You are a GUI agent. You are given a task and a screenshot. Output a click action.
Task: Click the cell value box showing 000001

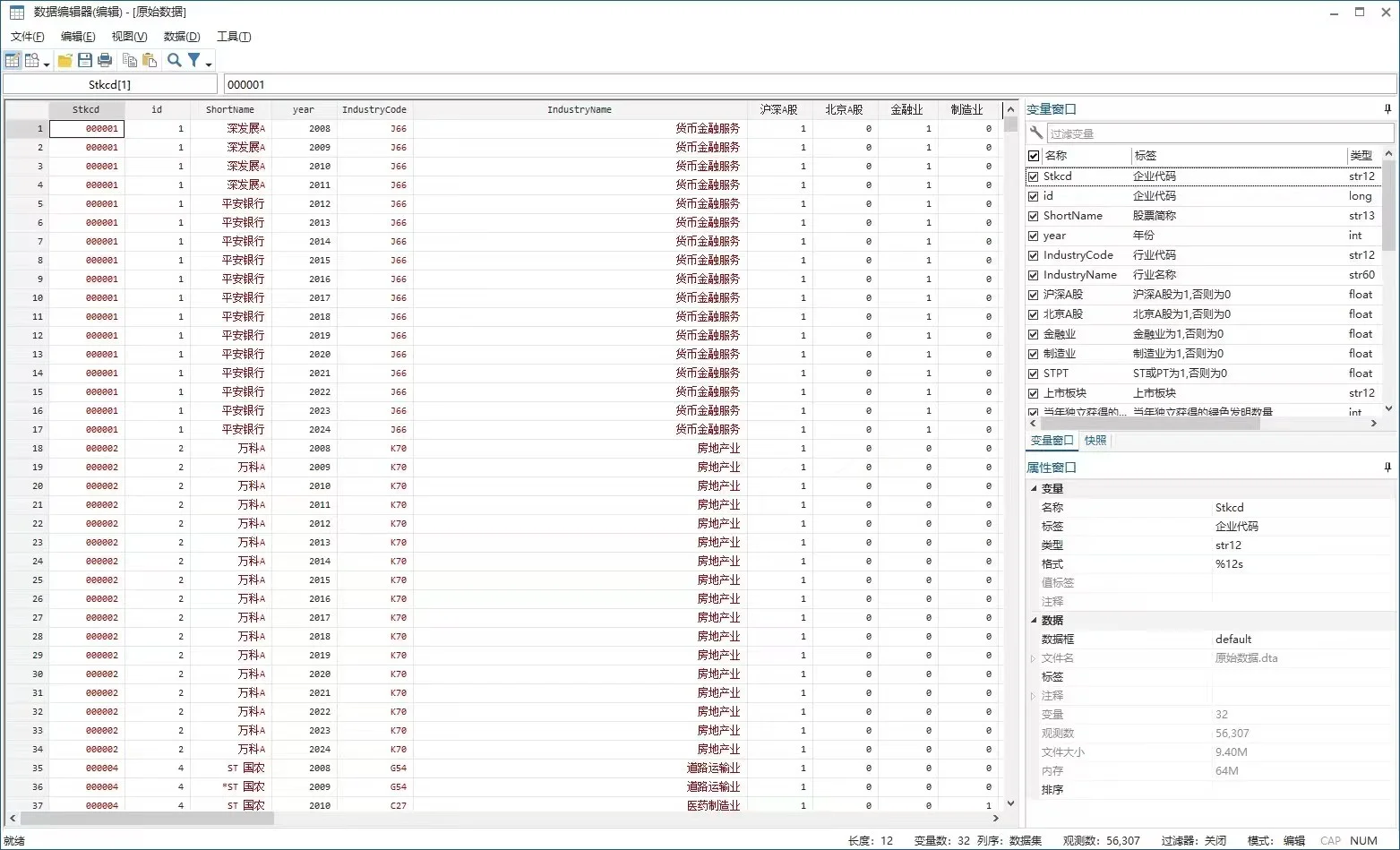point(810,85)
